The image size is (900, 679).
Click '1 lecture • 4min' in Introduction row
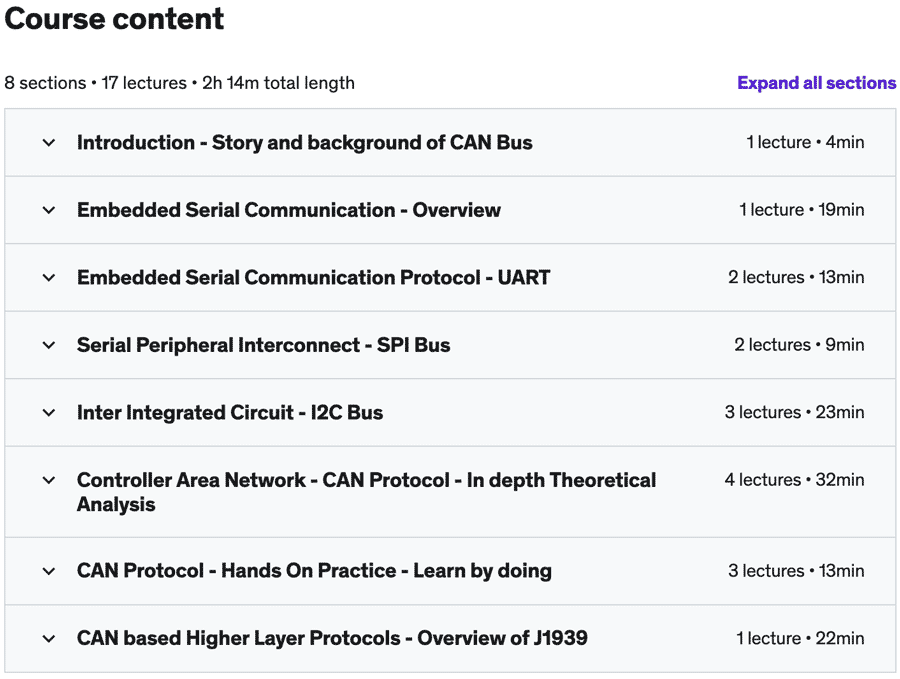click(x=805, y=142)
